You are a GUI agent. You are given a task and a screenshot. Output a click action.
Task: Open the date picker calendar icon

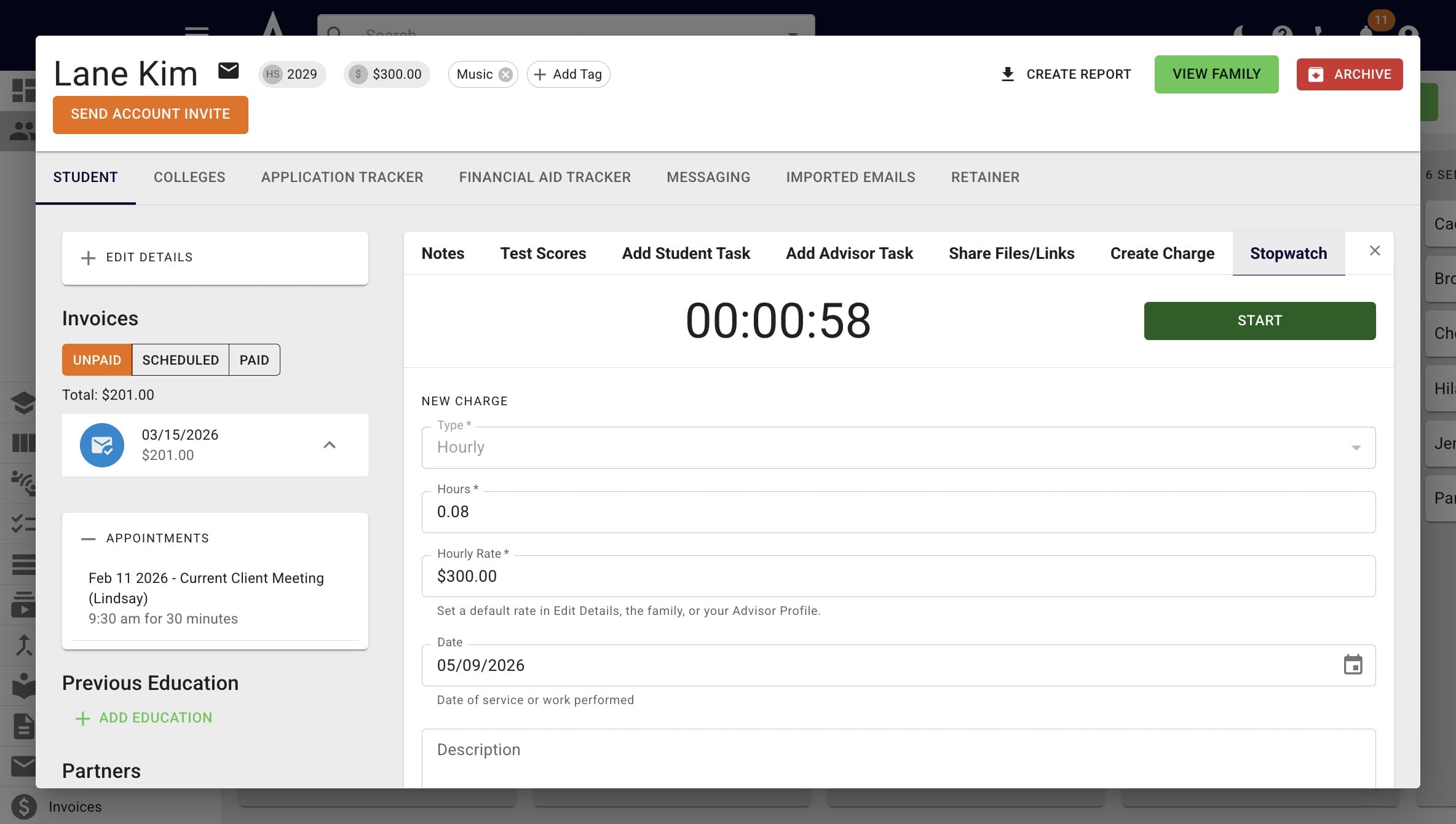click(1353, 665)
